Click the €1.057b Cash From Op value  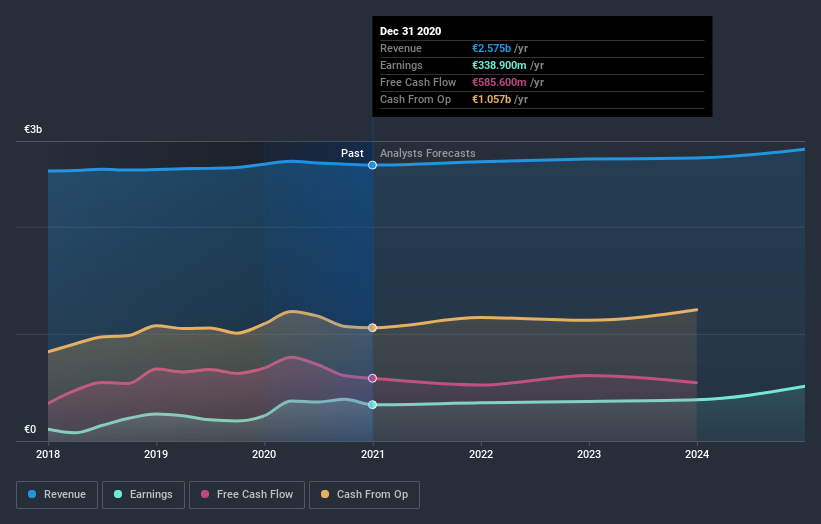coord(491,99)
